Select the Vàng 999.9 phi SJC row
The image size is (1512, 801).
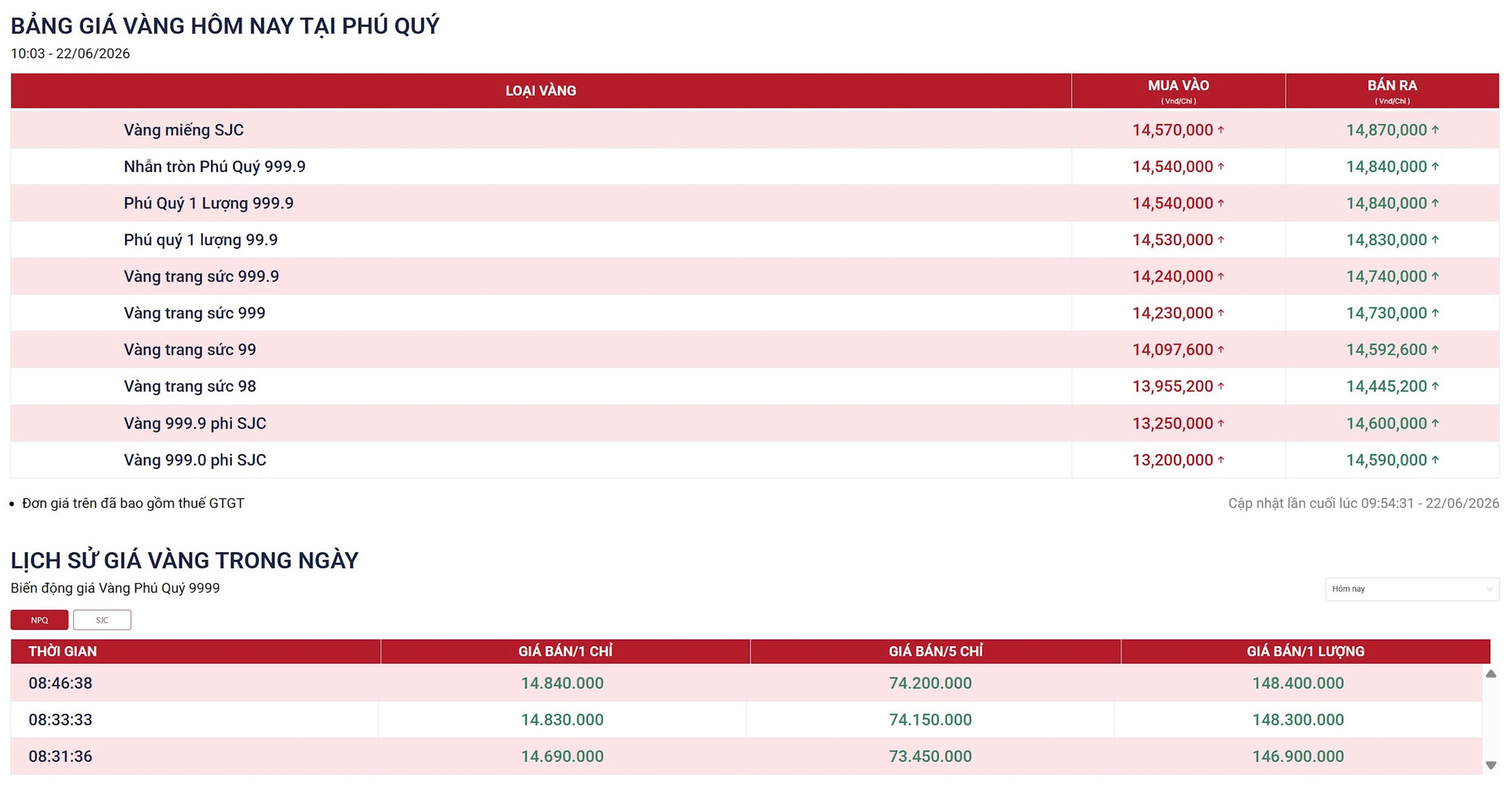point(755,423)
